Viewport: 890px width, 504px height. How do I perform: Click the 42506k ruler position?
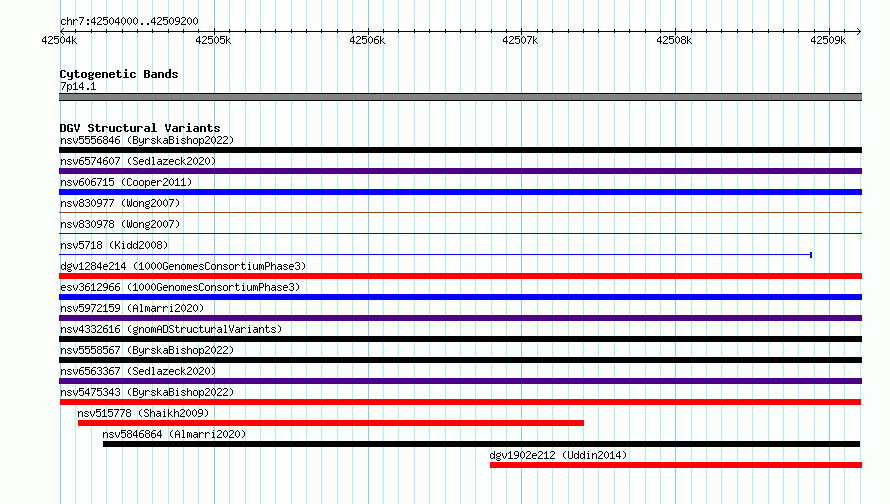click(367, 40)
